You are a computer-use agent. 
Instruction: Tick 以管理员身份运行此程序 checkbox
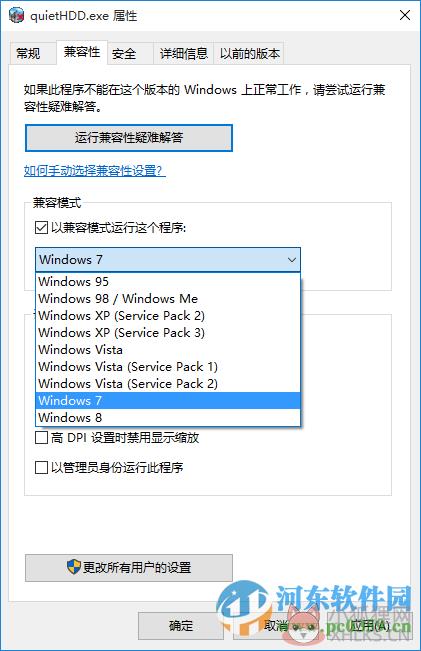[41, 467]
